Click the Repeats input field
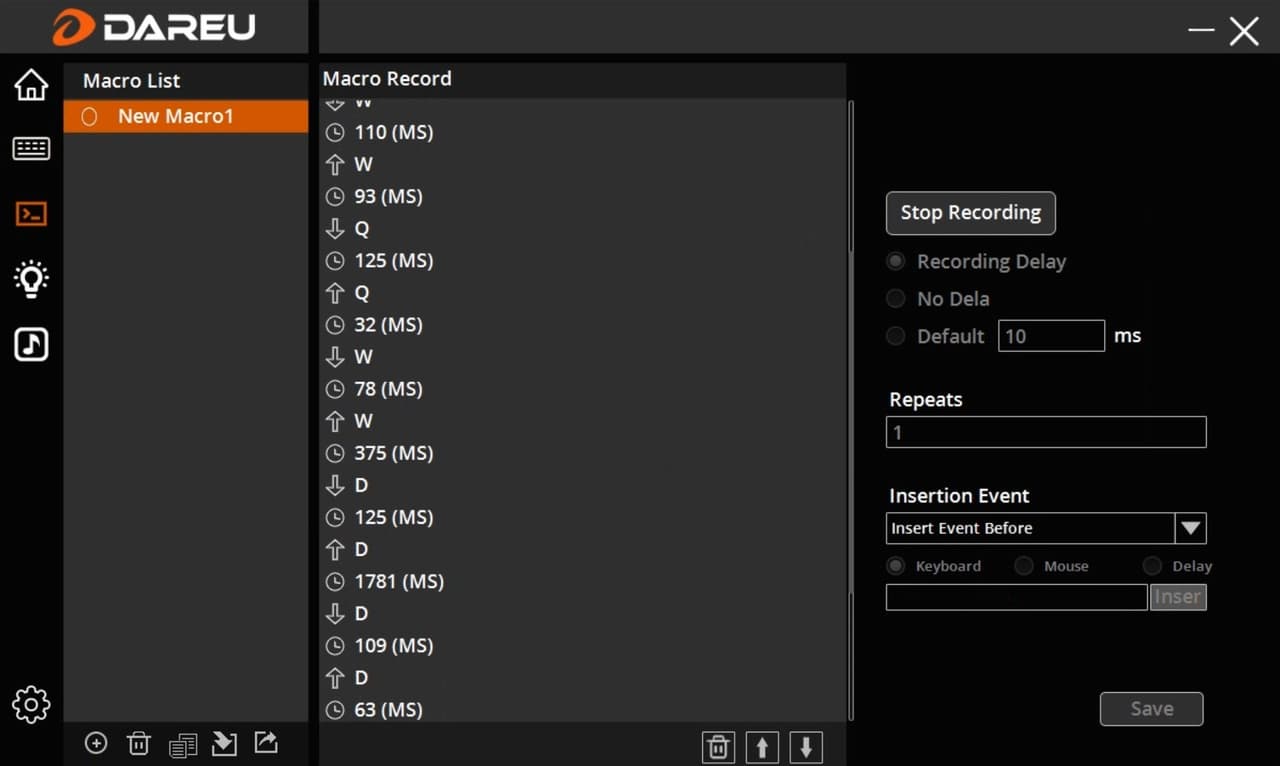This screenshot has width=1280, height=766. click(x=1046, y=432)
